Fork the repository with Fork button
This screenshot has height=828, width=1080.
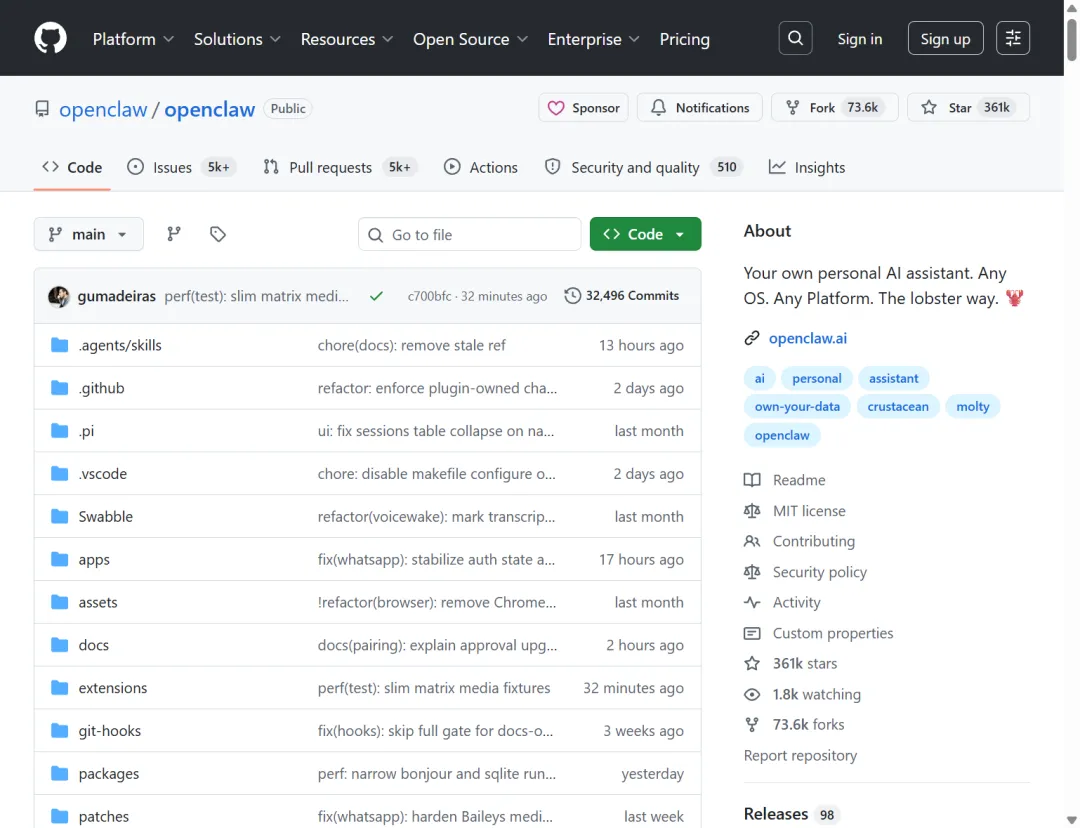point(834,107)
